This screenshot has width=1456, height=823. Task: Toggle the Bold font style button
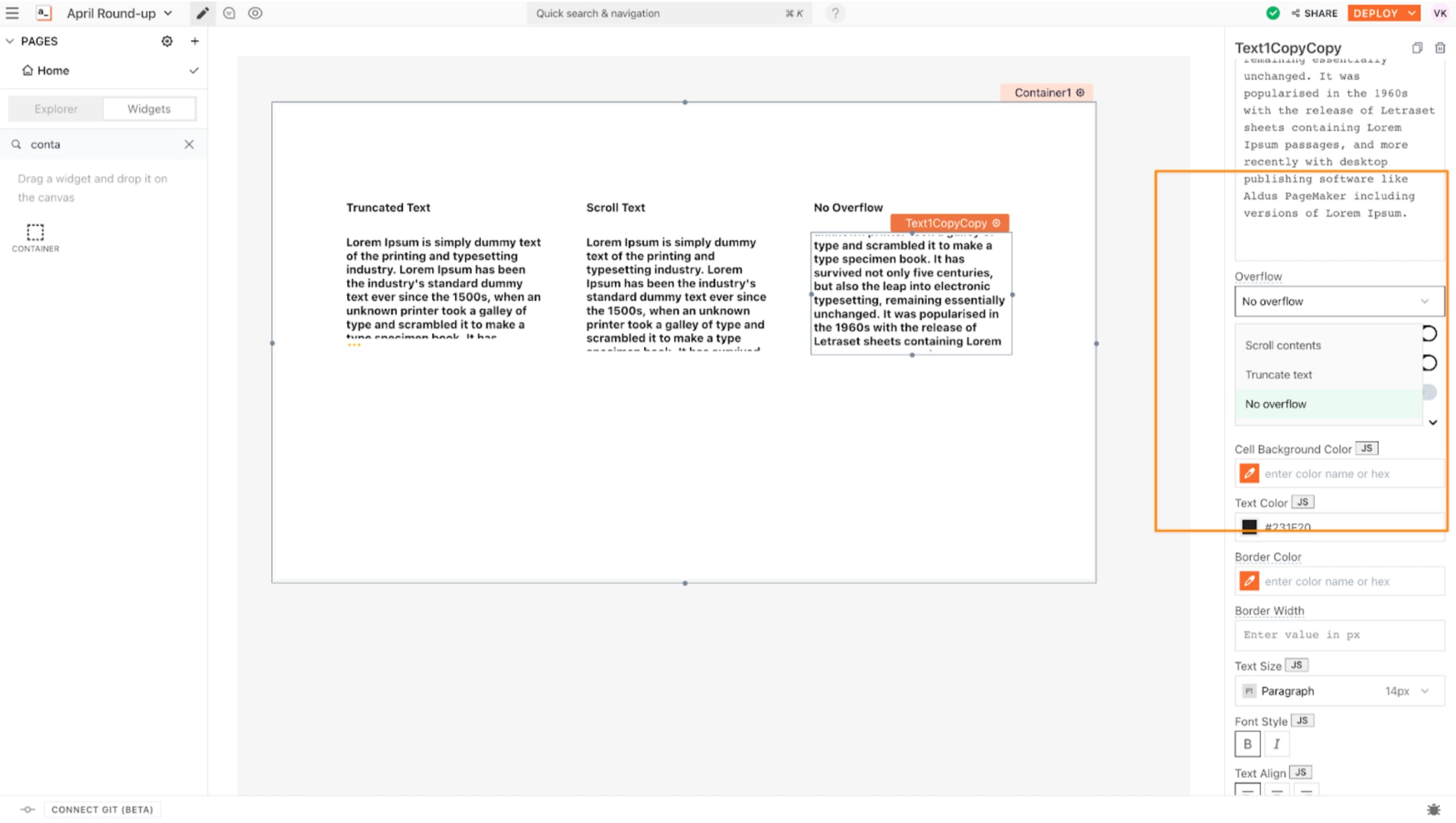pos(1247,744)
